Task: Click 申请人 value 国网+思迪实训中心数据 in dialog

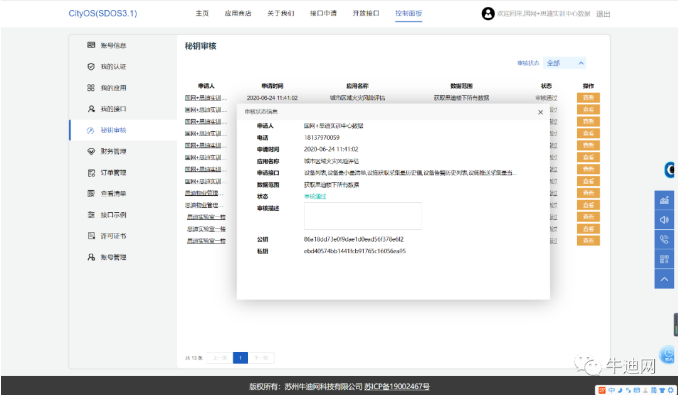Action: point(333,126)
